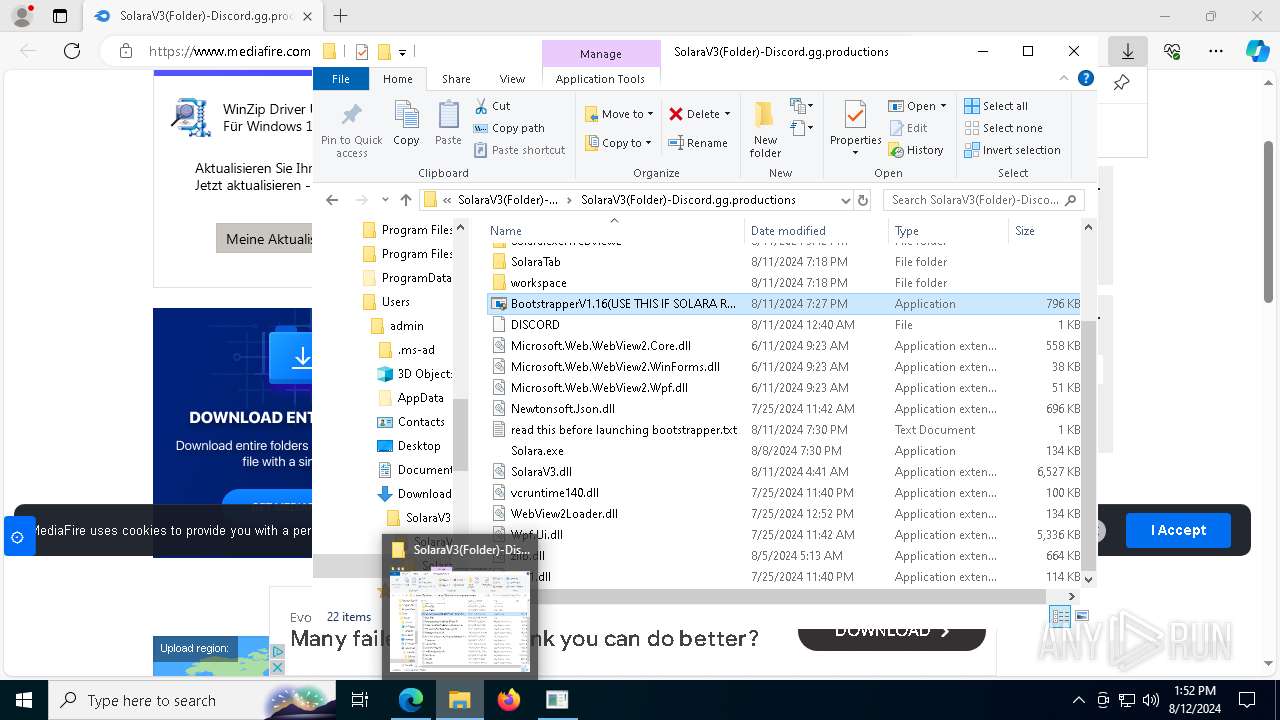Click the mediafire.com address bar
Viewport: 1280px width, 720px height.
click(230, 51)
